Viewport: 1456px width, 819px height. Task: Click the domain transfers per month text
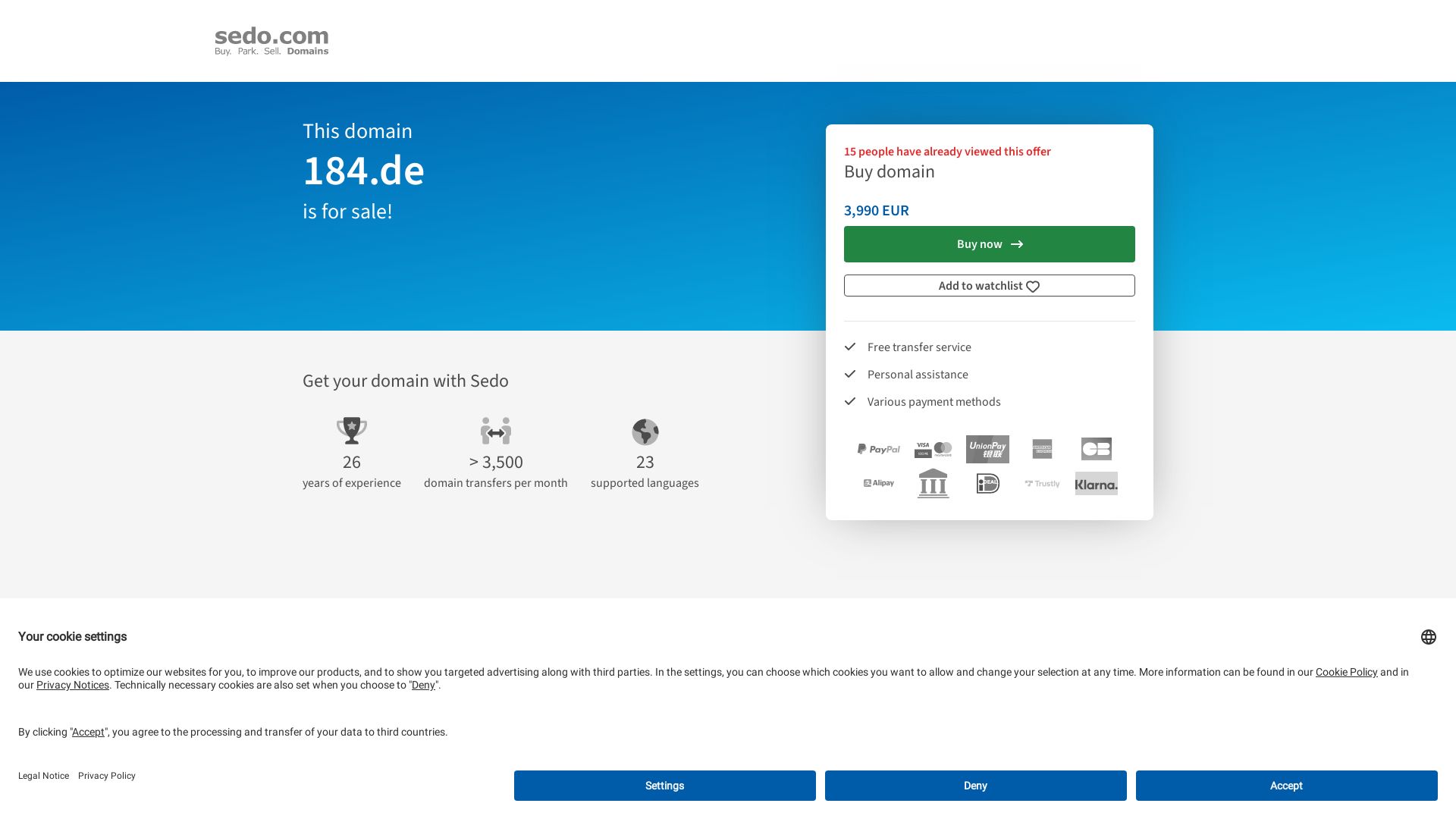pyautogui.click(x=496, y=483)
